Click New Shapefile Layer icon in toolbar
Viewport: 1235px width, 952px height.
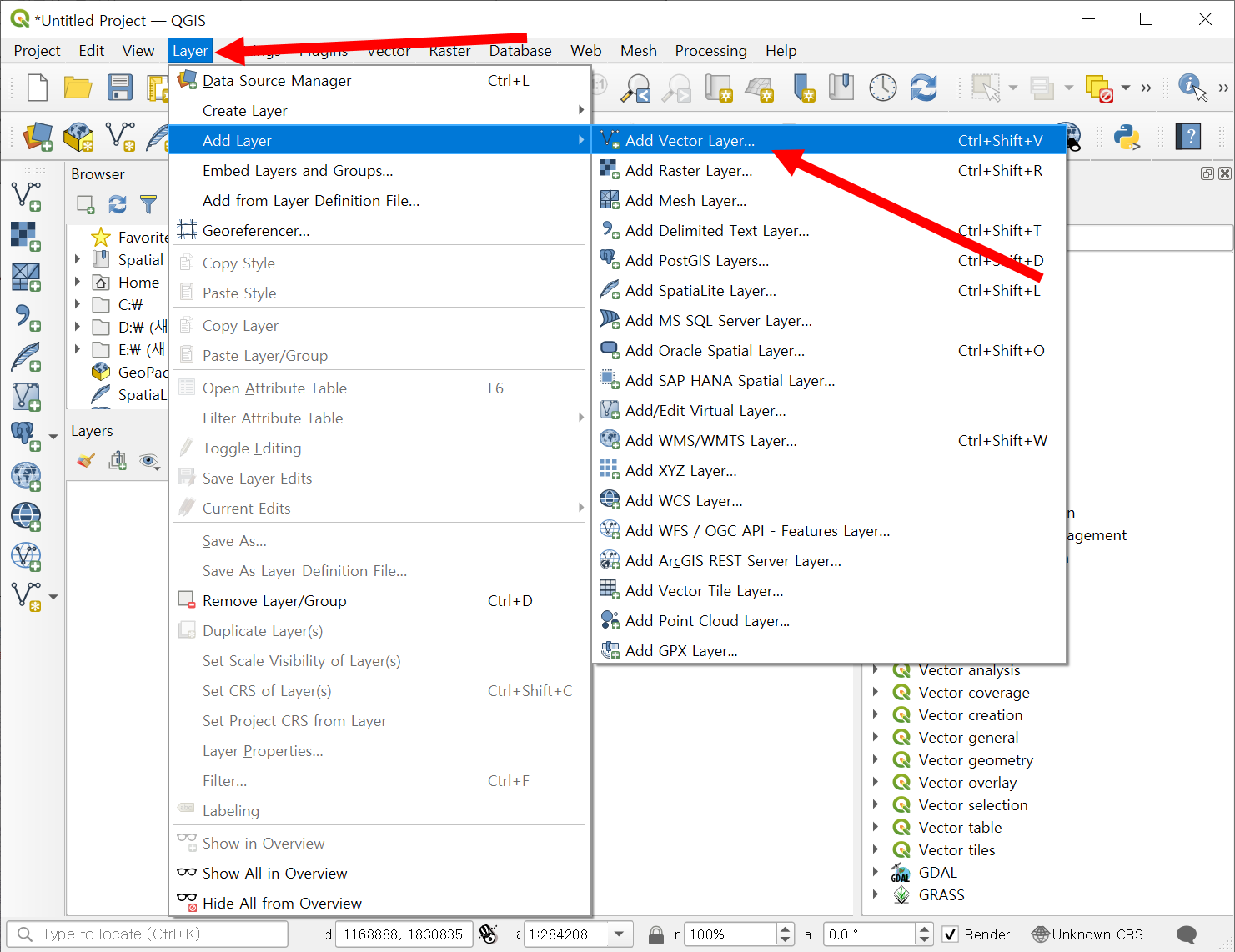pyautogui.click(x=120, y=136)
